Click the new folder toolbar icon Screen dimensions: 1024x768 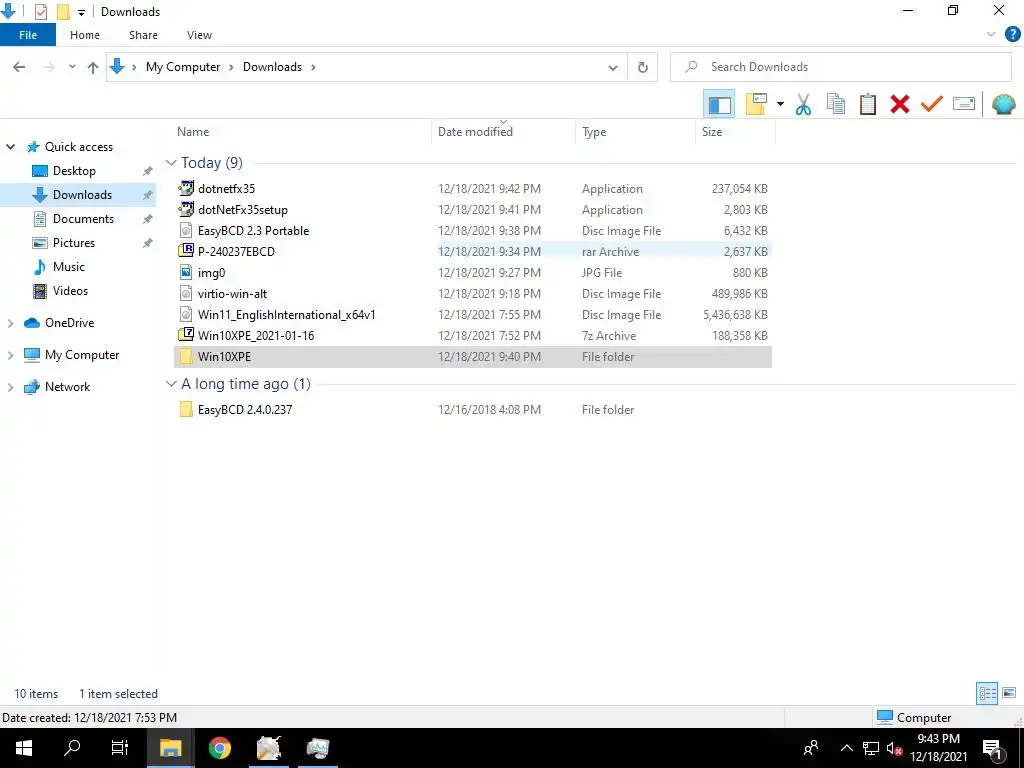pos(756,104)
